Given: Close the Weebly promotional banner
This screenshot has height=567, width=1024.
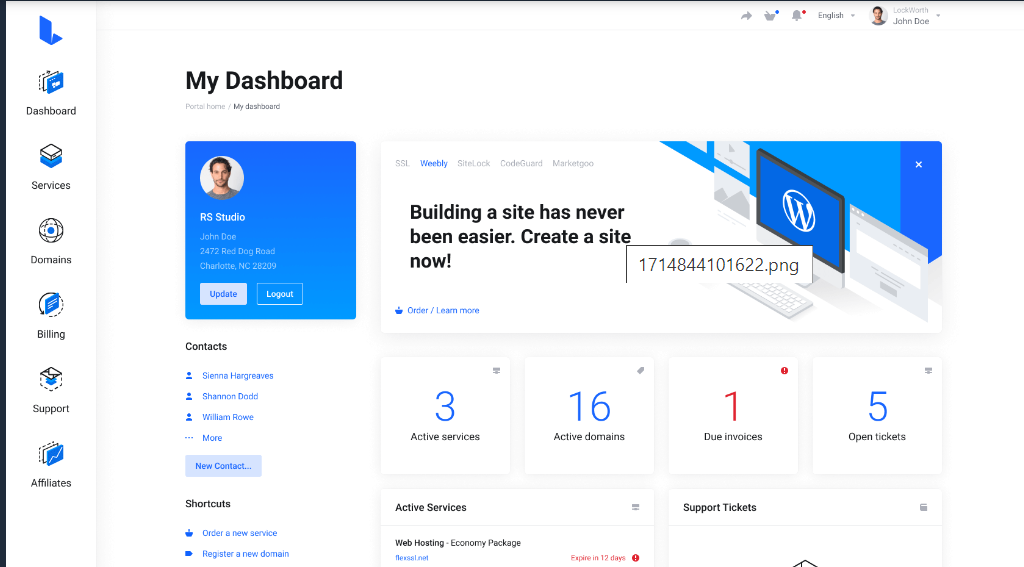Looking at the screenshot, I should [919, 164].
